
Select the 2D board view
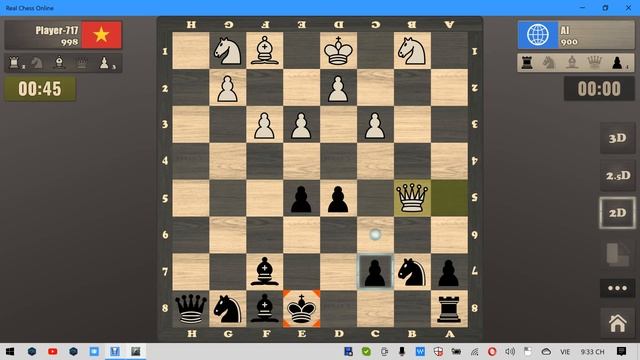tap(618, 213)
